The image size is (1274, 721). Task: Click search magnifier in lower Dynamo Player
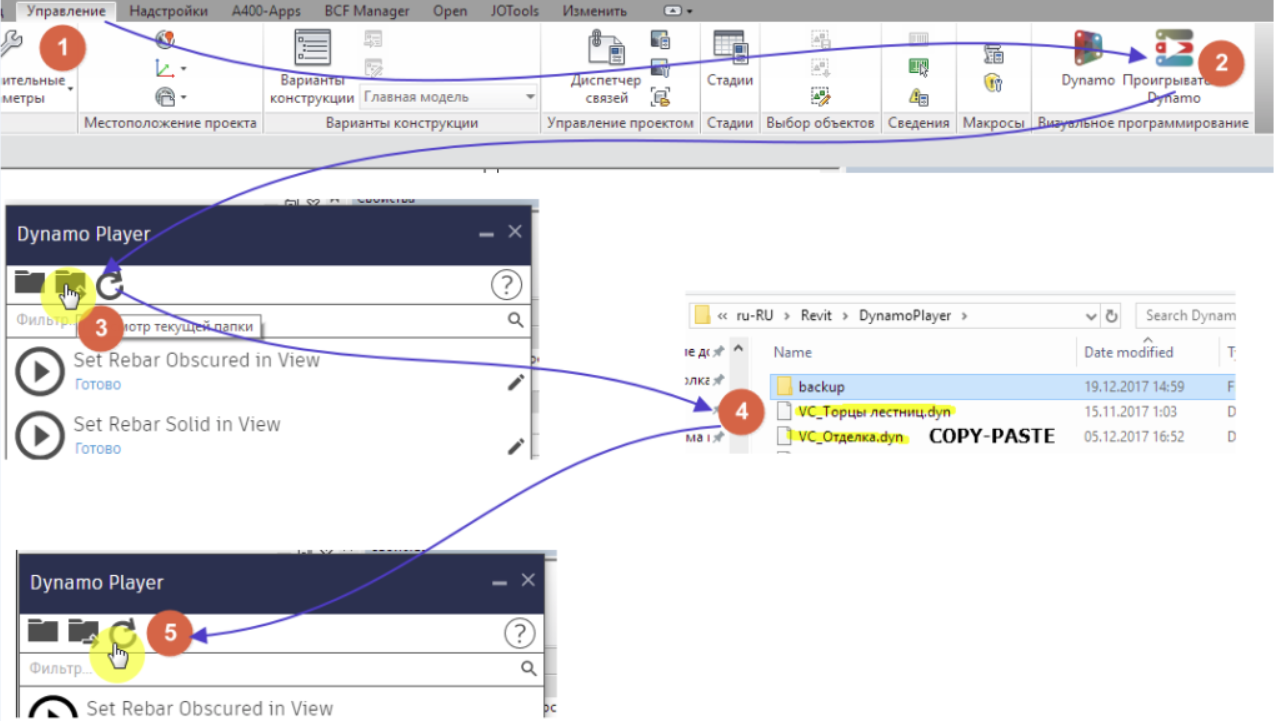click(x=528, y=668)
